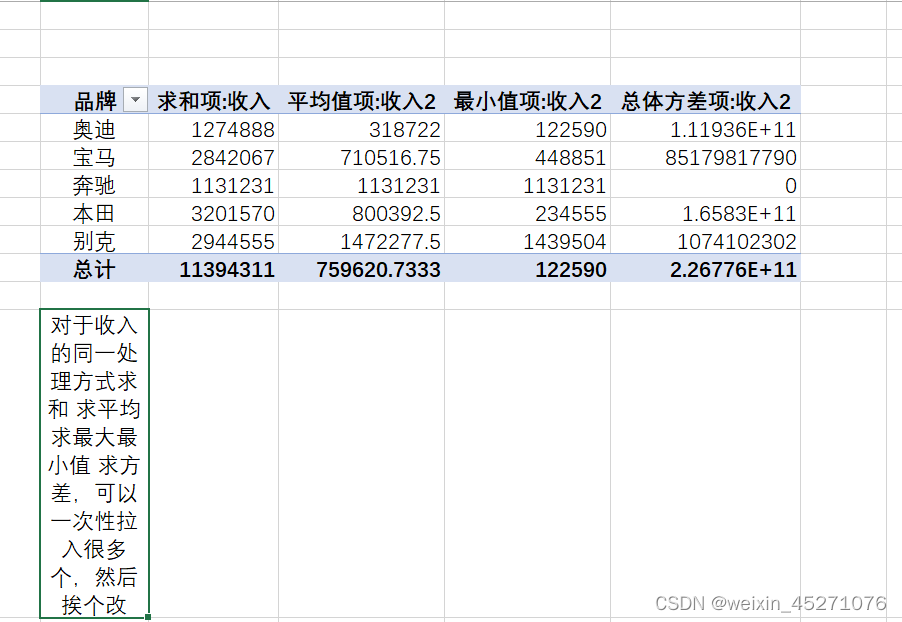This screenshot has width=902, height=622.
Task: Select the 总体方差项:收入2 header cell
Action: click(x=705, y=100)
